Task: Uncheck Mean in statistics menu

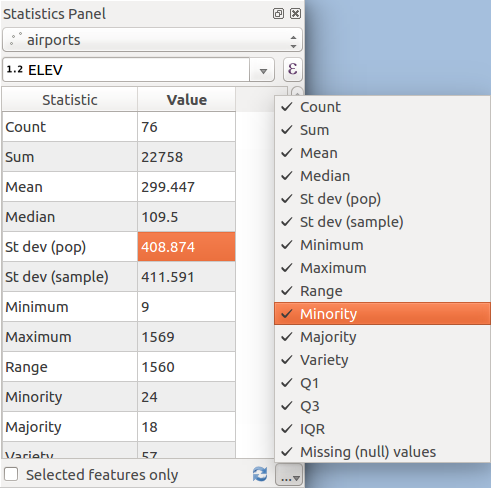Action: click(x=382, y=153)
